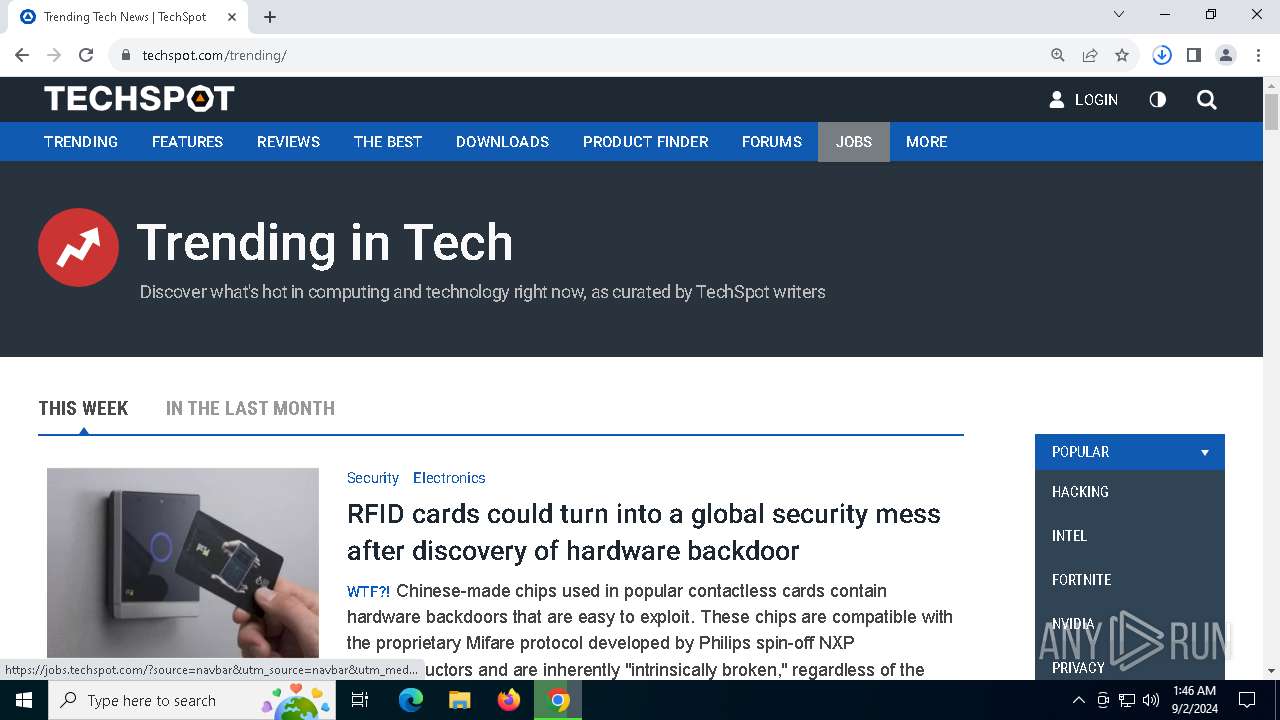
Task: Click the RFID card article thumbnail
Action: tap(183, 563)
